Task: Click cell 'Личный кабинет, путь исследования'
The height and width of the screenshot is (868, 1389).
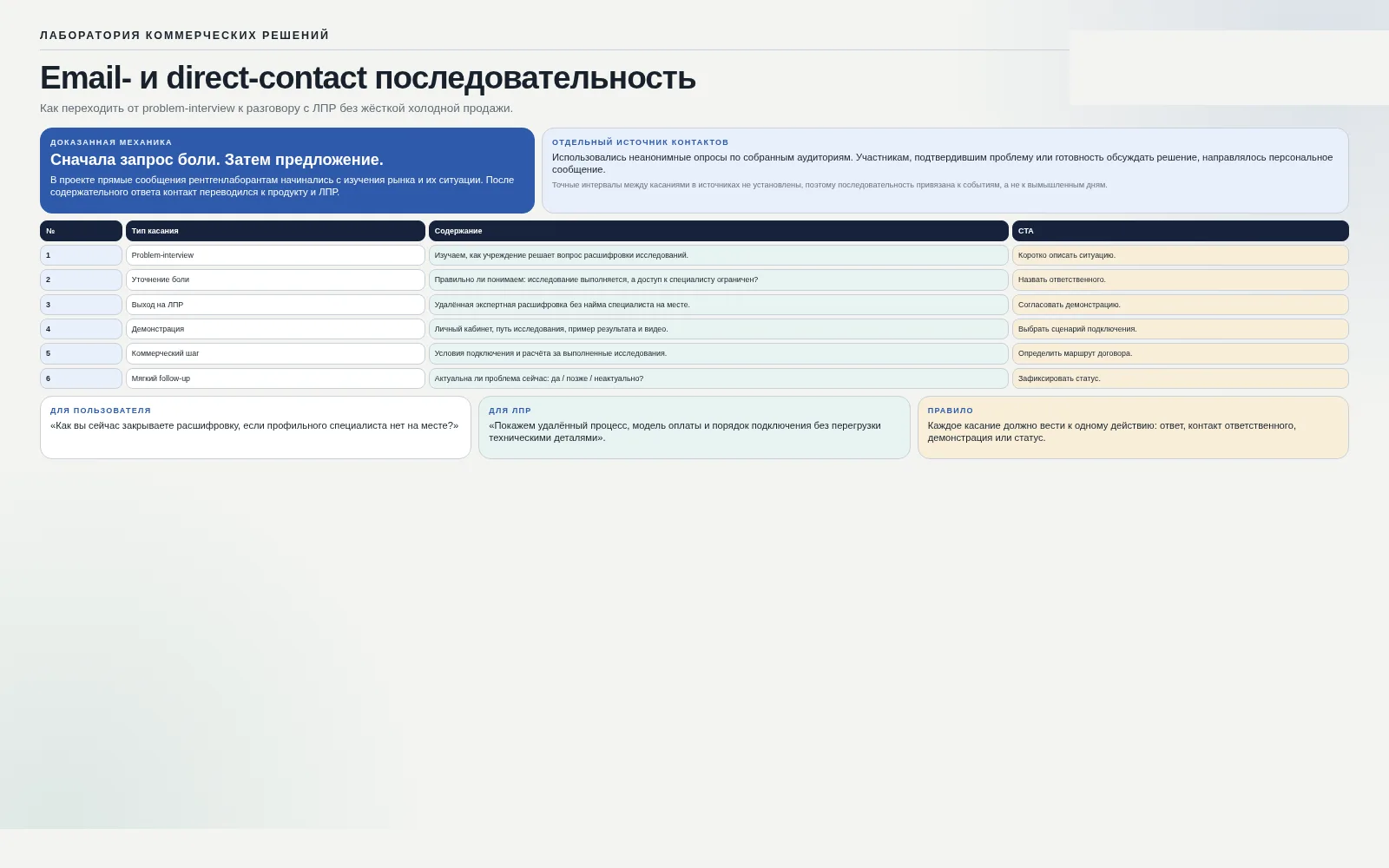Action: click(x=718, y=329)
